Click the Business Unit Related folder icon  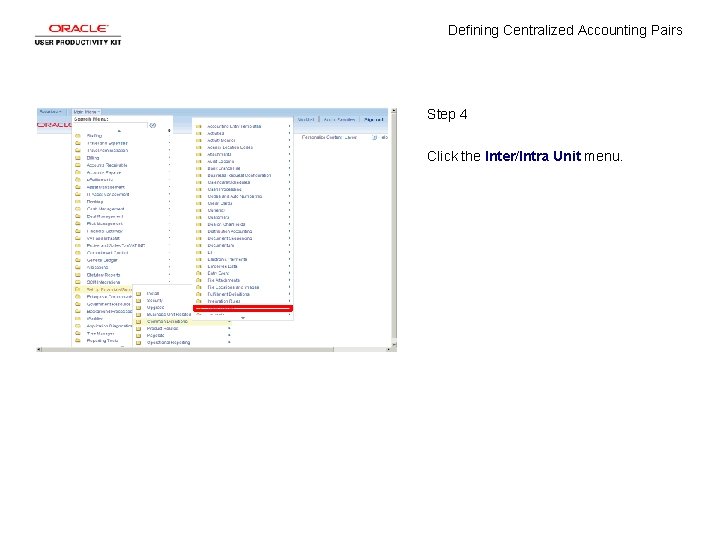point(138,315)
